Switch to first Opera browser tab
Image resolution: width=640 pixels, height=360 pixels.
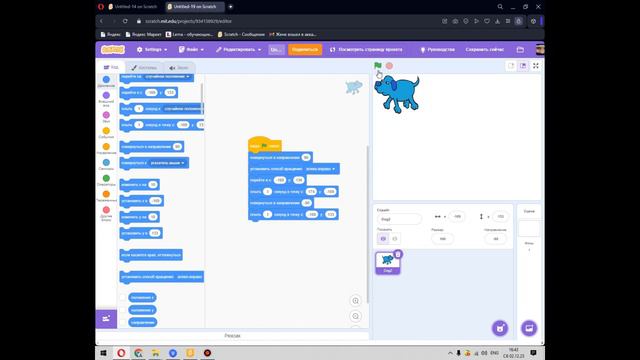point(133,7)
